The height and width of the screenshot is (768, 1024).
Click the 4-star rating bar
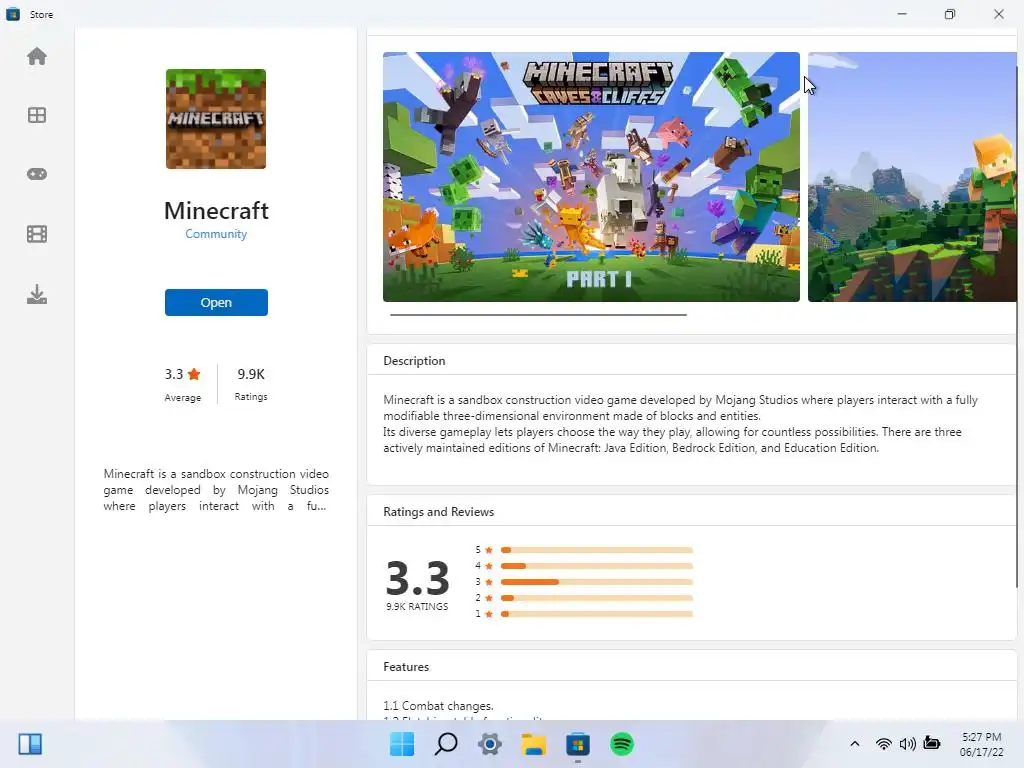596,566
